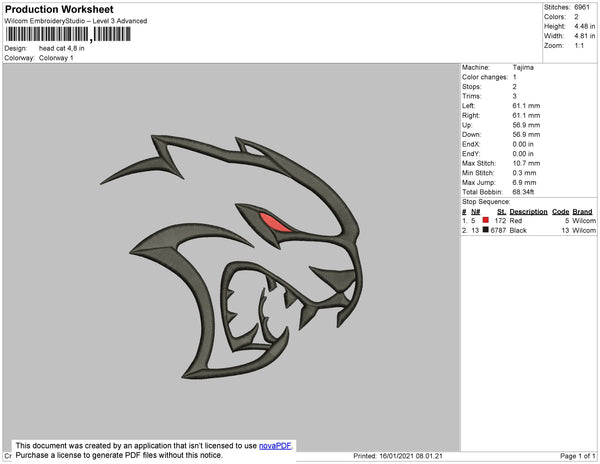The image size is (600, 464).
Task: Select Total Bobbin value '68.34ft'
Action: point(523,192)
